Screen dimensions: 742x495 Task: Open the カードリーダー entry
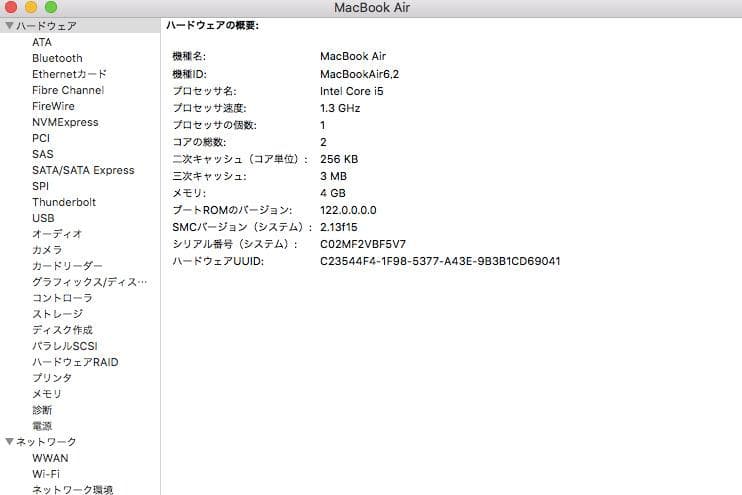pyautogui.click(x=67, y=266)
